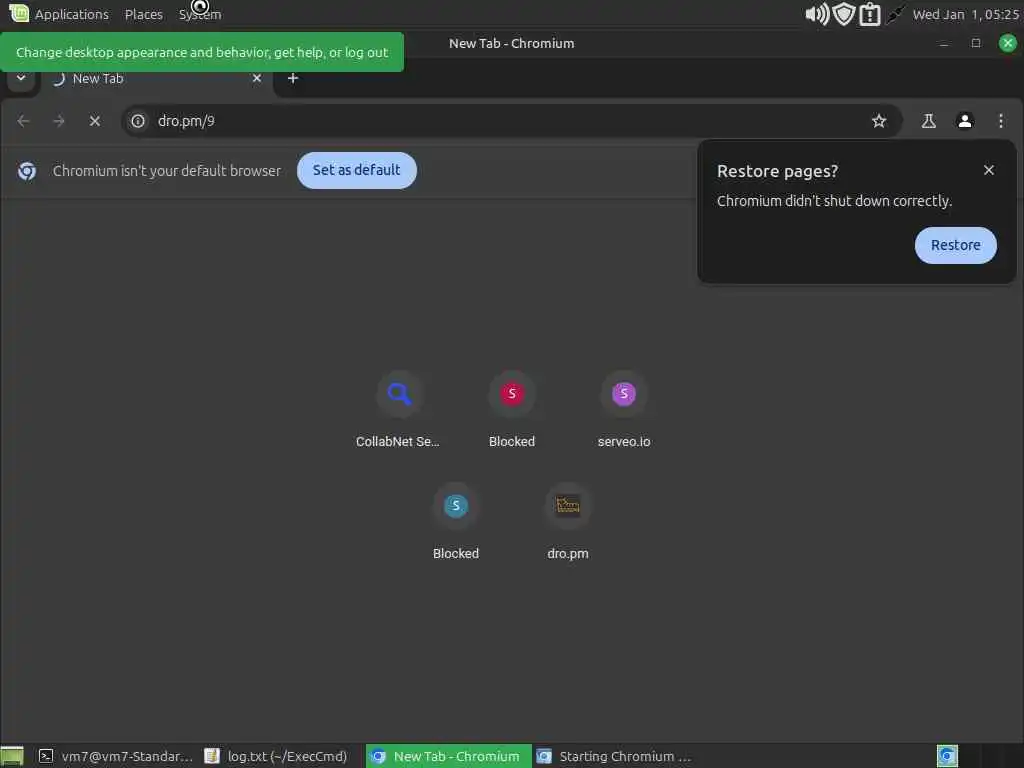The width and height of the screenshot is (1024, 768).
Task: Go back with the left arrow button
Action: (24, 121)
